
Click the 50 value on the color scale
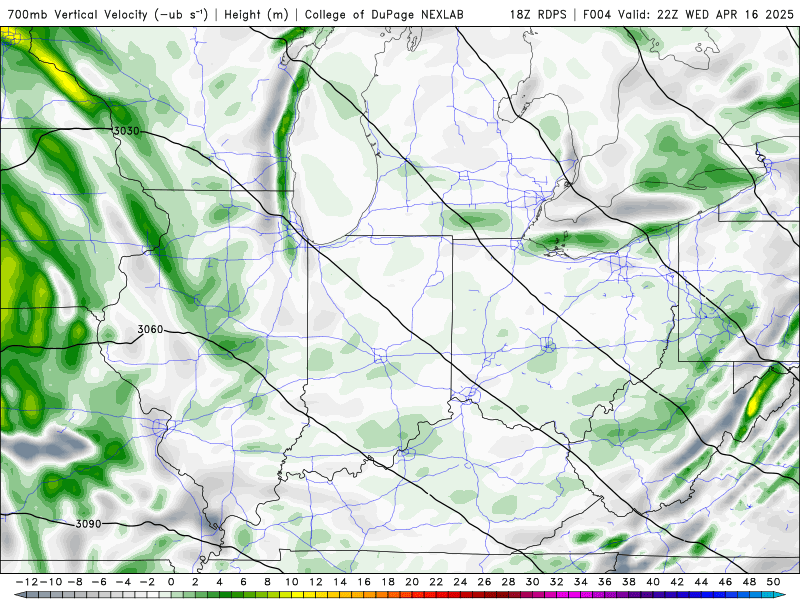pos(773,582)
